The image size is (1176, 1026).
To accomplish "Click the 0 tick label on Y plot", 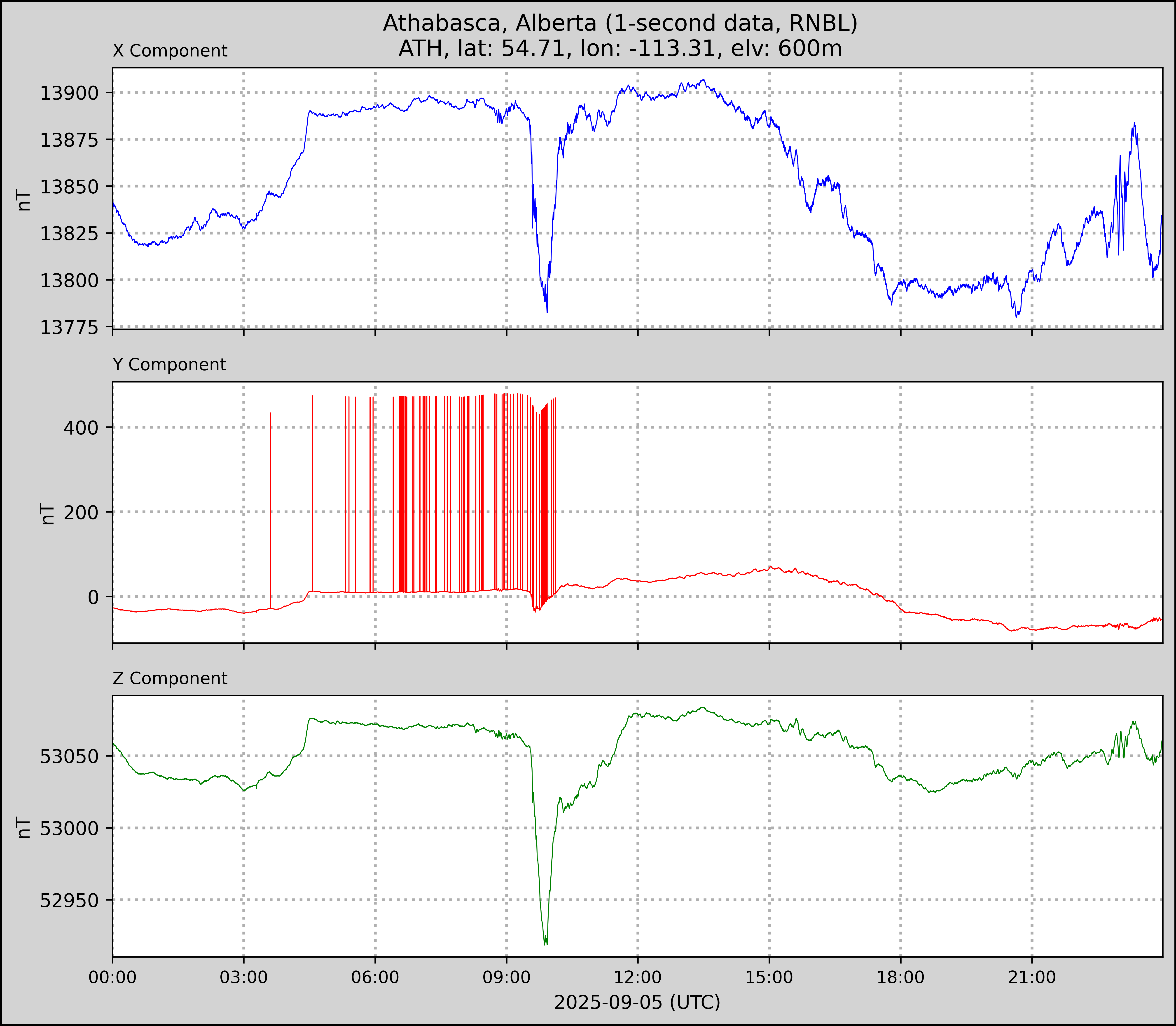I will click(93, 597).
